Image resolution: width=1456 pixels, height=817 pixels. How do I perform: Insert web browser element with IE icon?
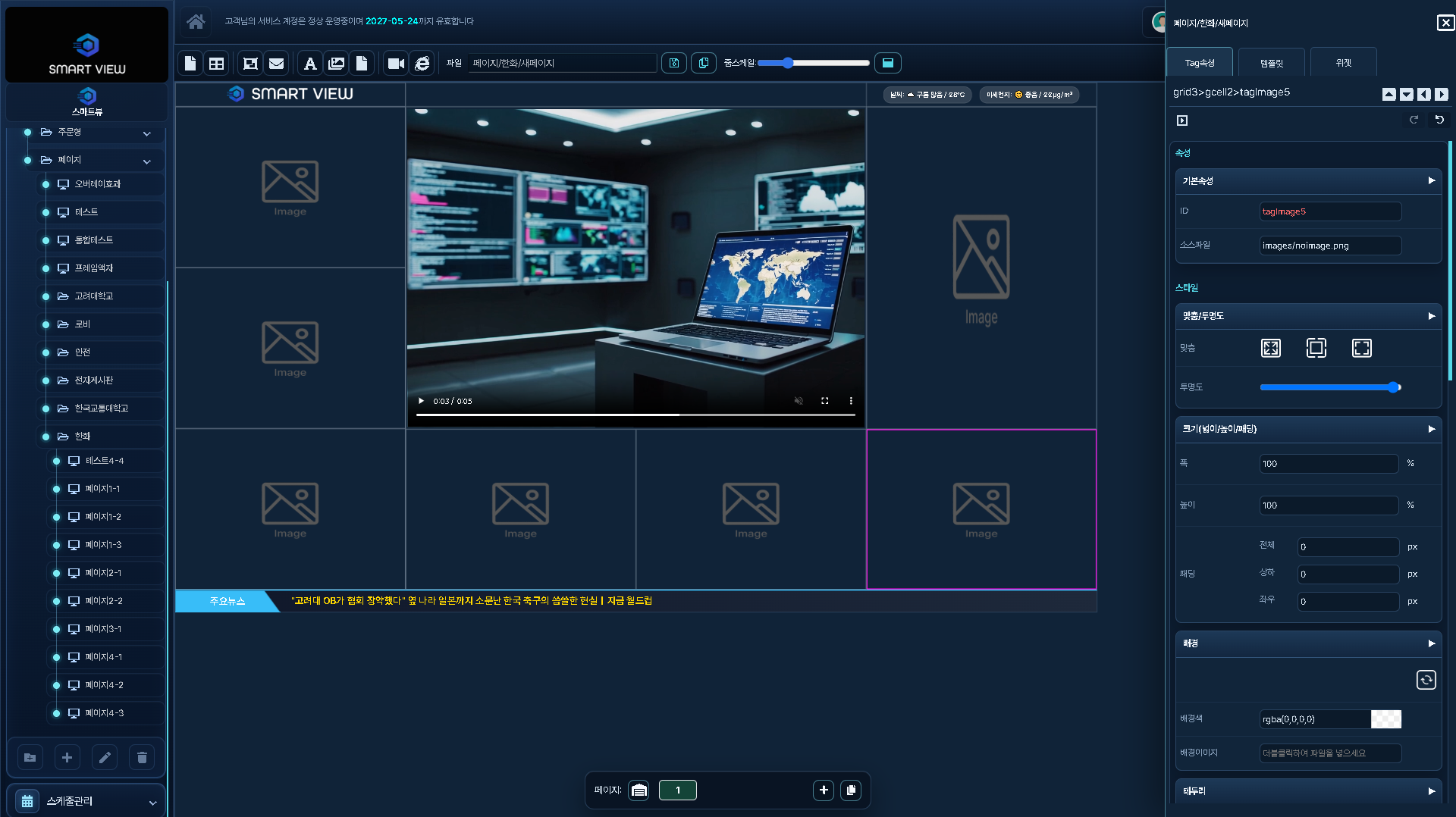tap(422, 64)
